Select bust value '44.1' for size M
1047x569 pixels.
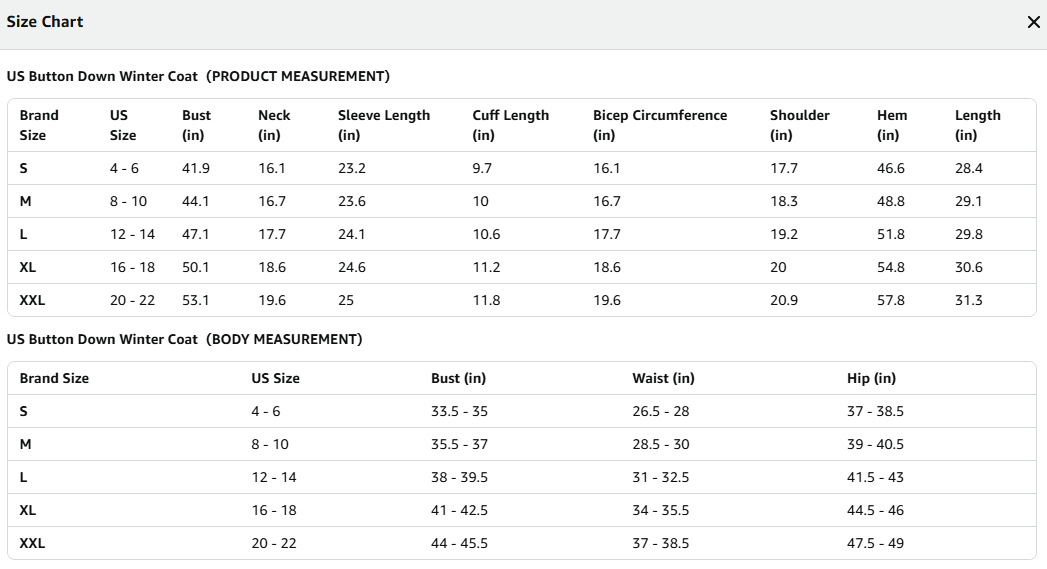pos(196,201)
